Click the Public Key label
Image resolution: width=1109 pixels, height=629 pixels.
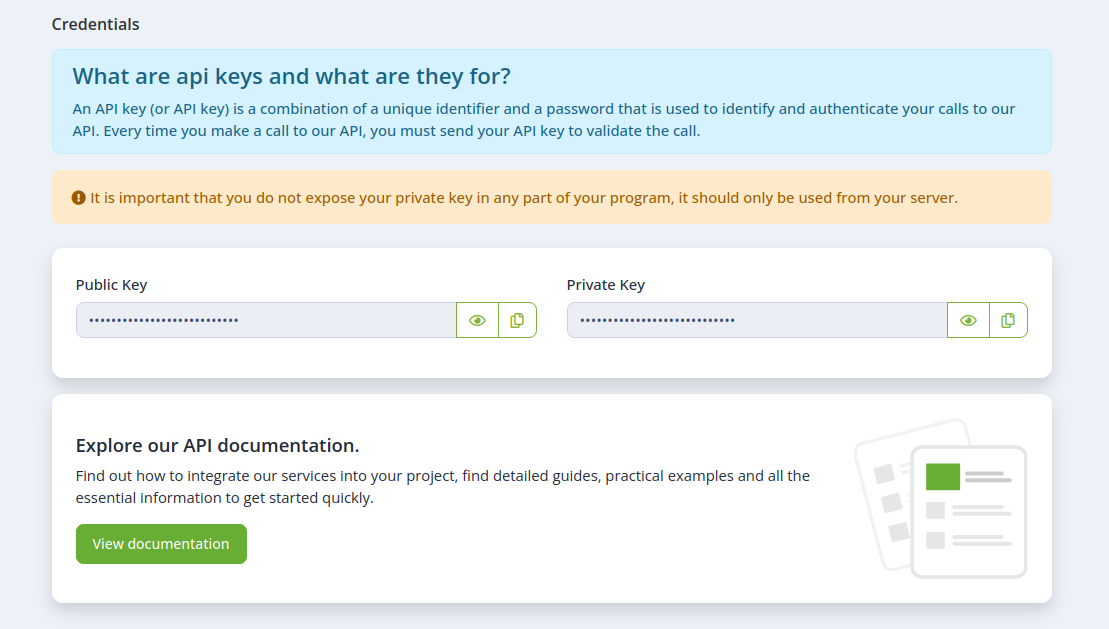[112, 285]
